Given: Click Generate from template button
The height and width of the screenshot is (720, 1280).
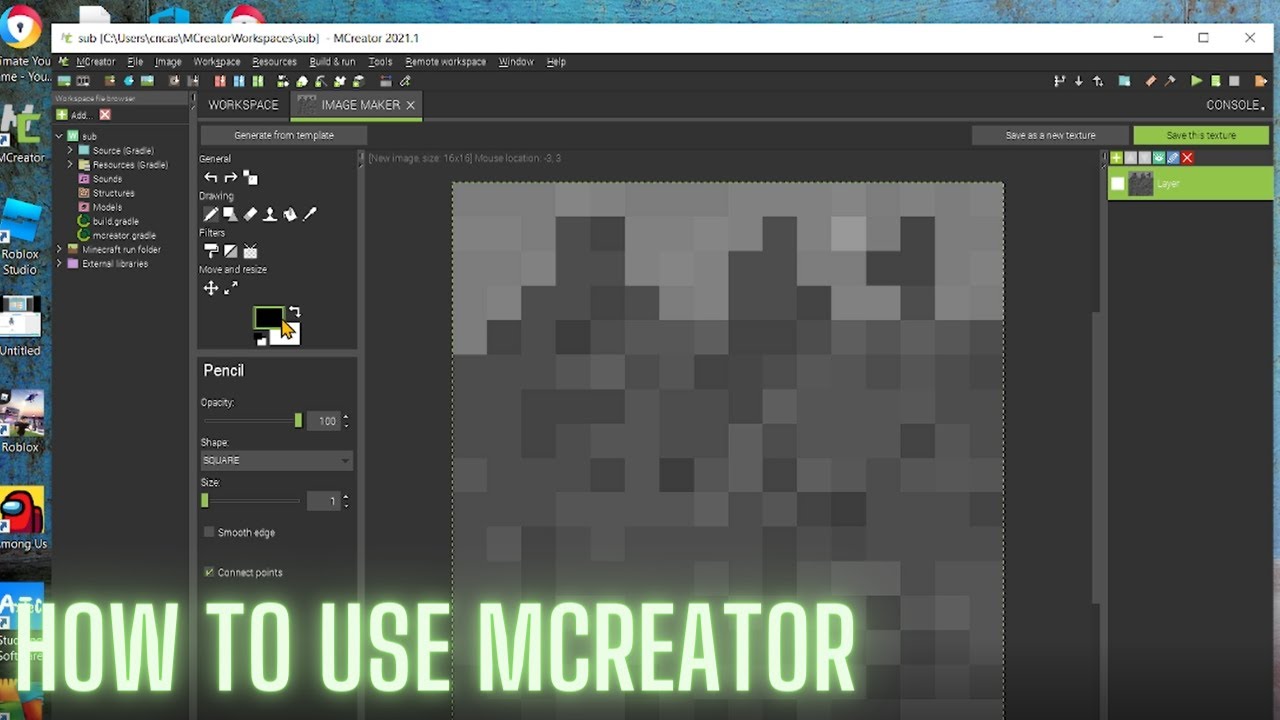Looking at the screenshot, I should point(283,135).
